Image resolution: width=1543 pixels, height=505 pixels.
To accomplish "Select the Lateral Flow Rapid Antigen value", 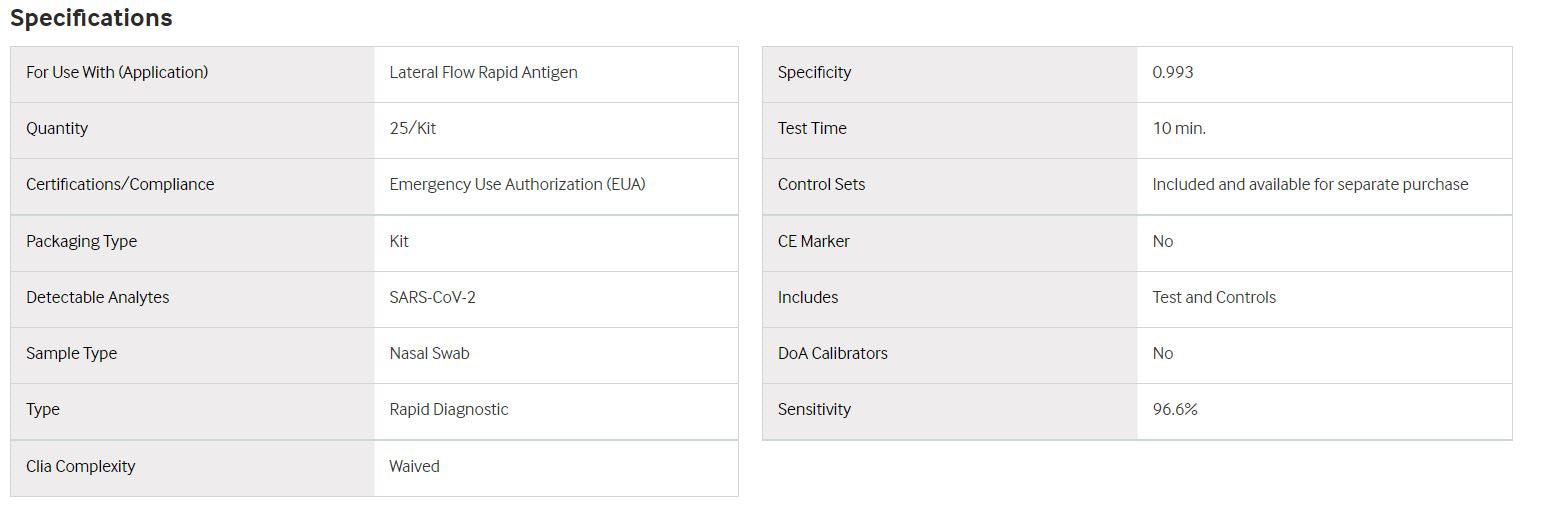I will (x=483, y=72).
